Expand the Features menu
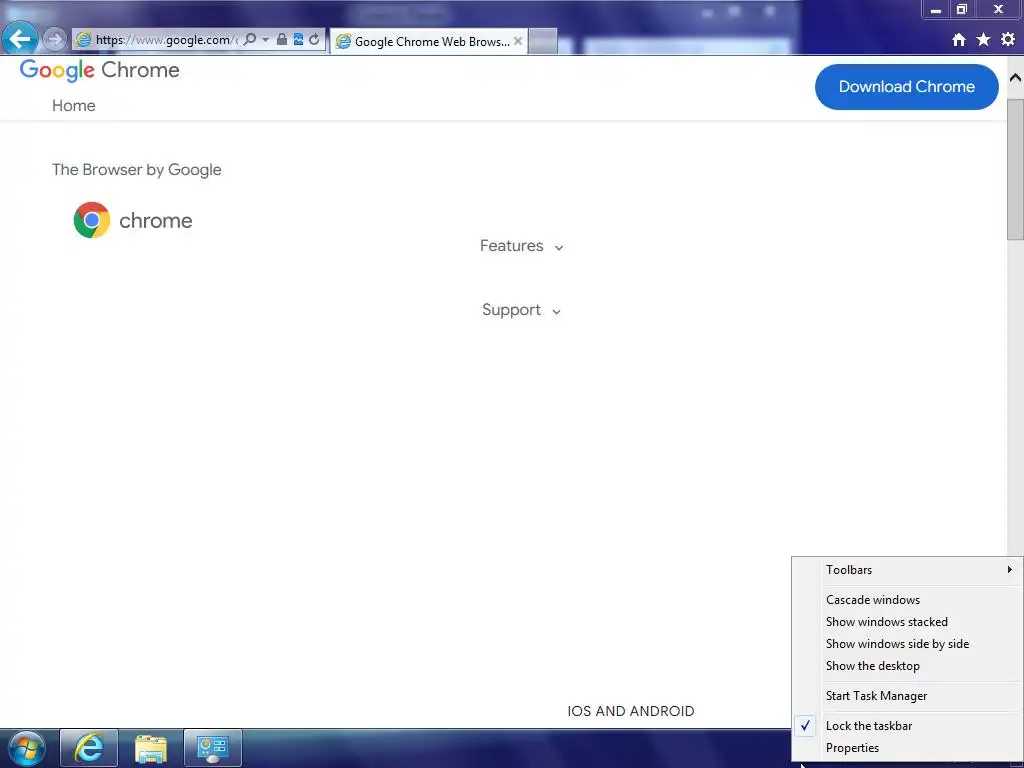 521,246
